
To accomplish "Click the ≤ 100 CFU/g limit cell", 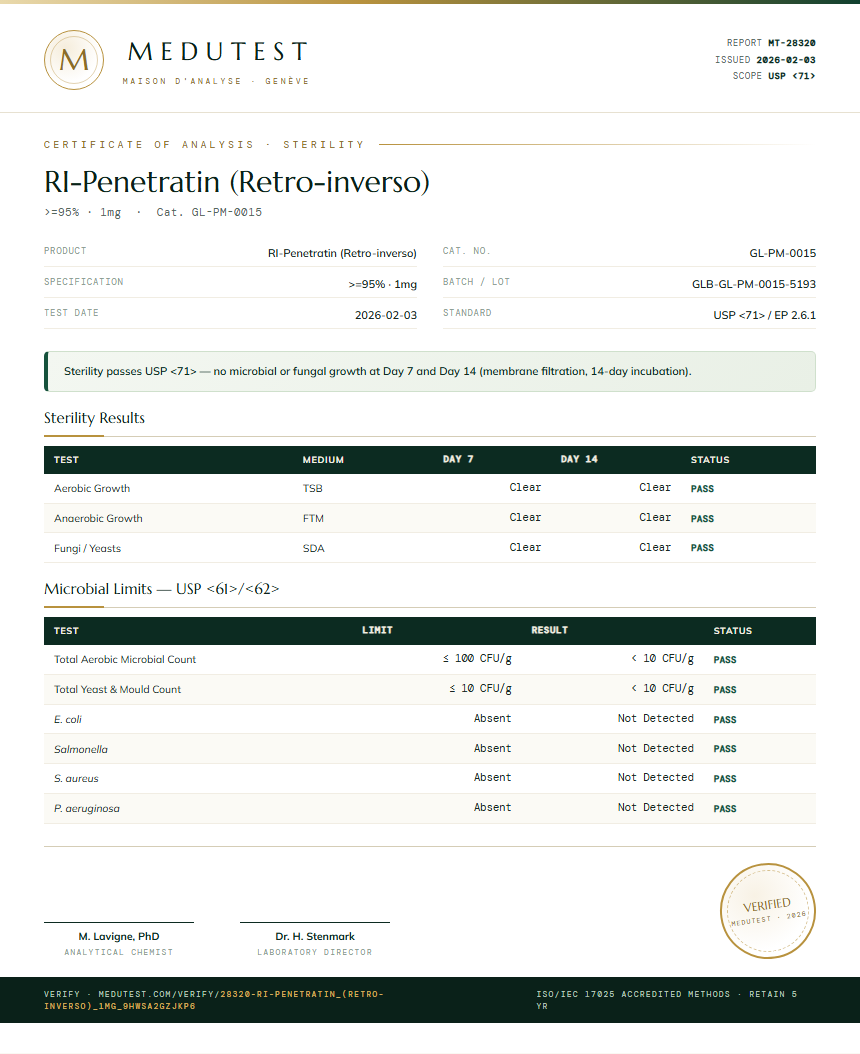I will (477, 659).
